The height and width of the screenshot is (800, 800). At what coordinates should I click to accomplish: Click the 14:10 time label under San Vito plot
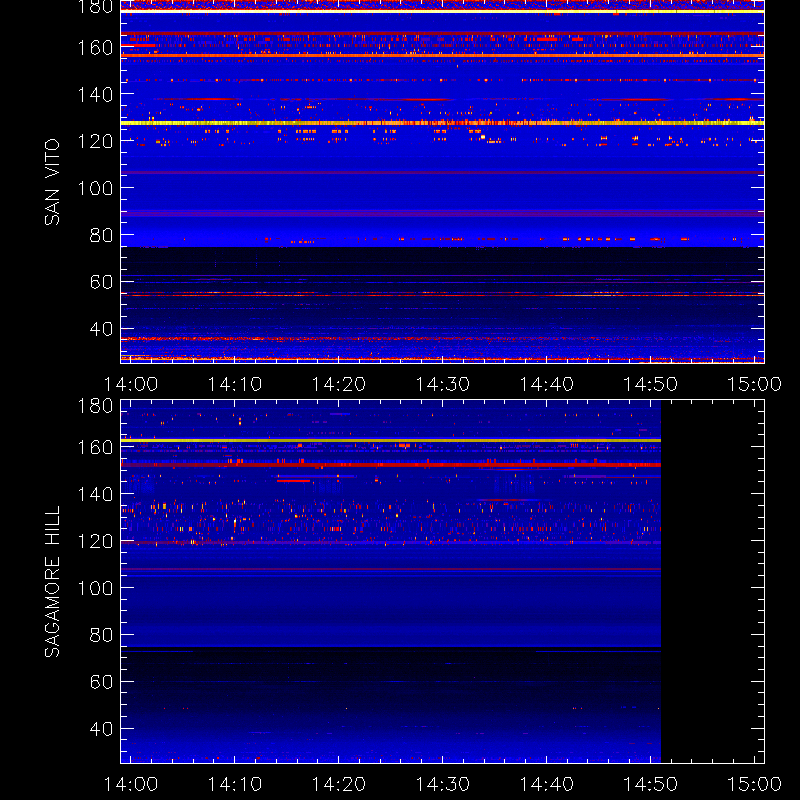point(235,384)
